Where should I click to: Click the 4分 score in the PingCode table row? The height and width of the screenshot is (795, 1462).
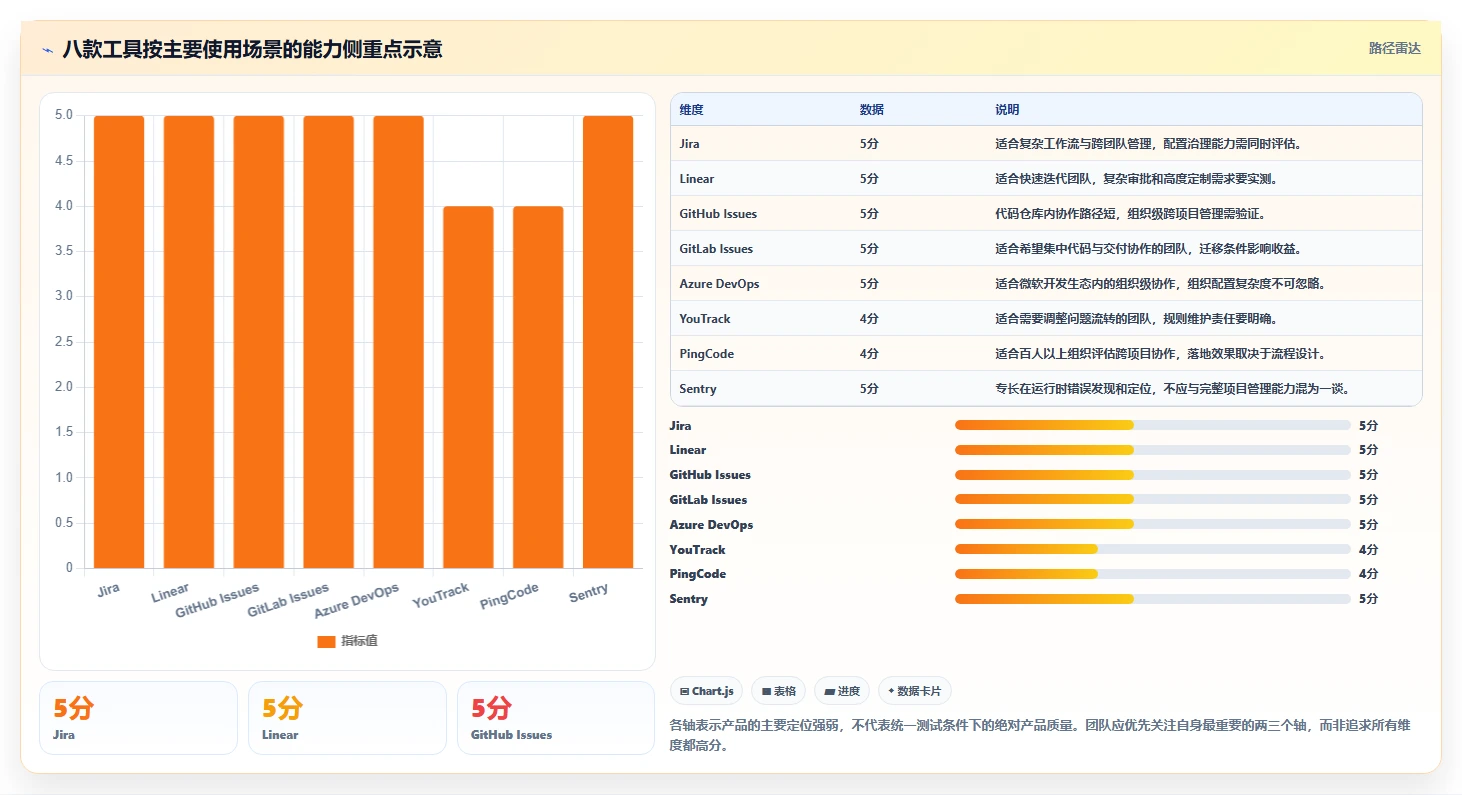pyautogui.click(x=869, y=354)
